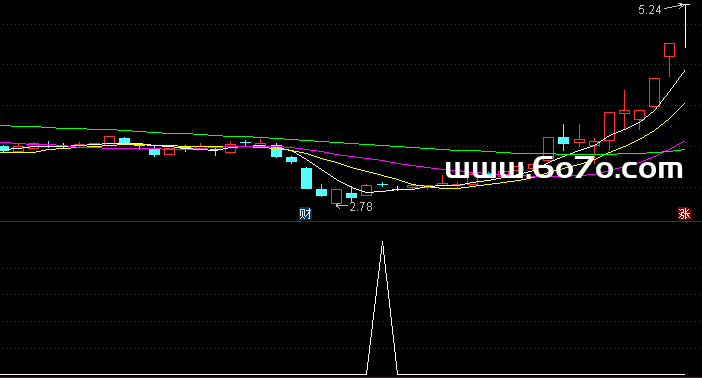Click the red 涨 marker icon
The height and width of the screenshot is (378, 702).
684,214
